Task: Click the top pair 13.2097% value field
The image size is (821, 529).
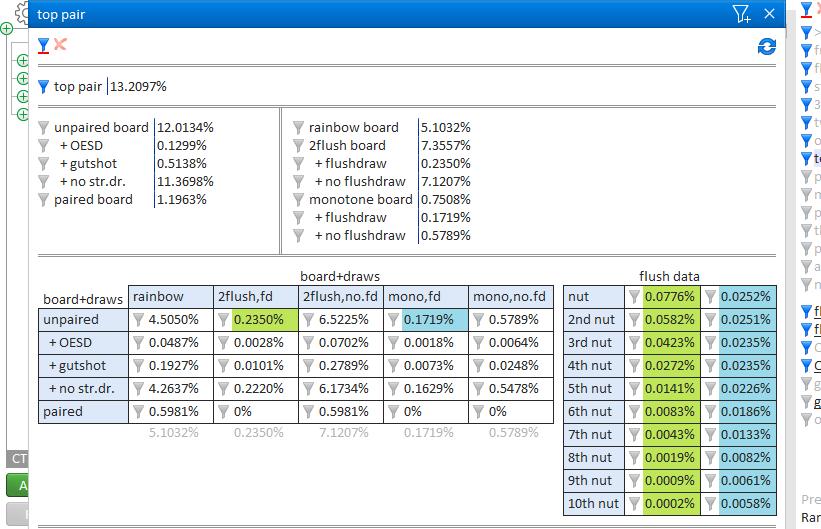Action: coord(139,87)
